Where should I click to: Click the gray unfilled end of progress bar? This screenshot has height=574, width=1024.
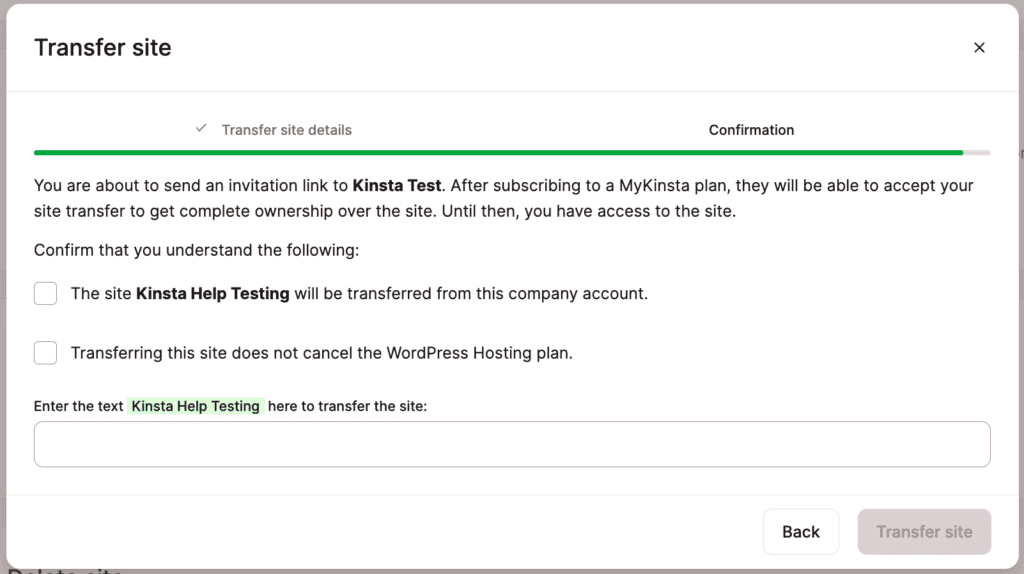tap(977, 153)
